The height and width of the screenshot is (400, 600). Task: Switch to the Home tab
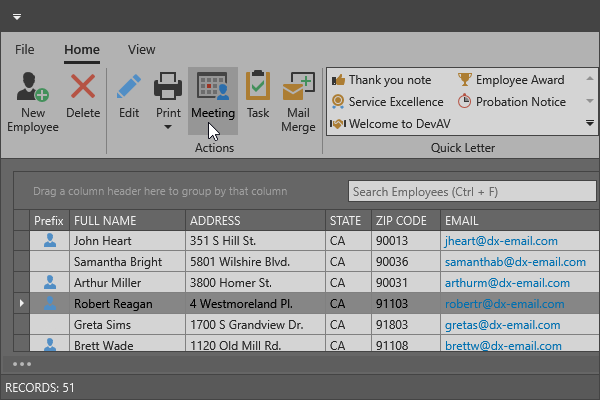tap(82, 50)
